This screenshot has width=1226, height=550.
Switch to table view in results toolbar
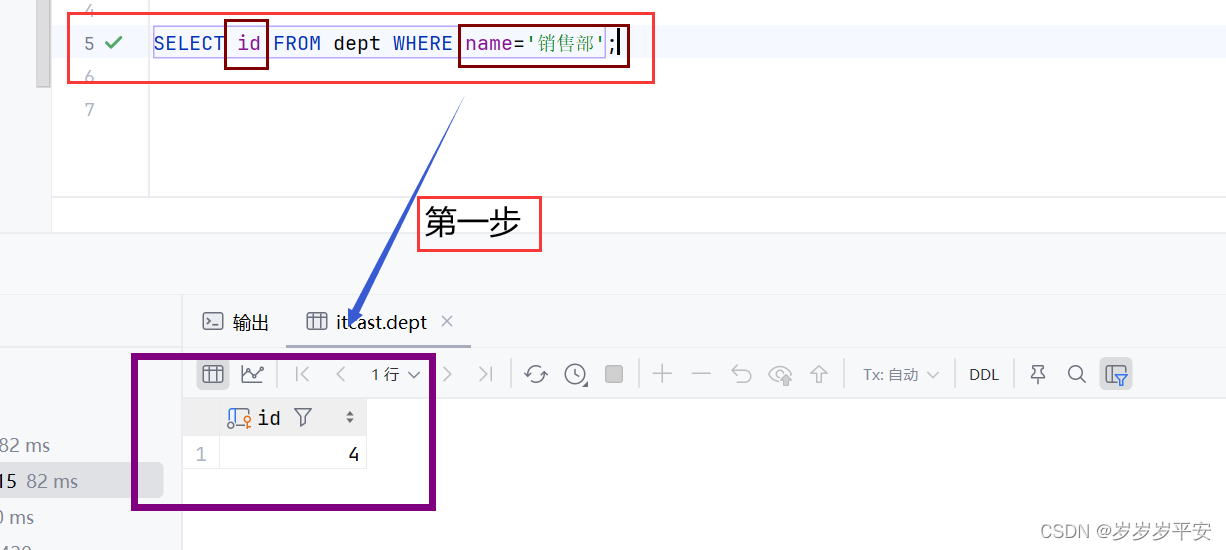[x=213, y=374]
